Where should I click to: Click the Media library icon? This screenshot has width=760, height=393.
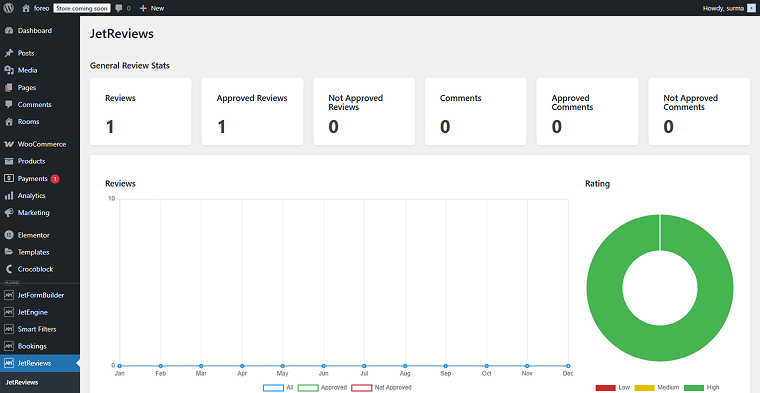9,70
